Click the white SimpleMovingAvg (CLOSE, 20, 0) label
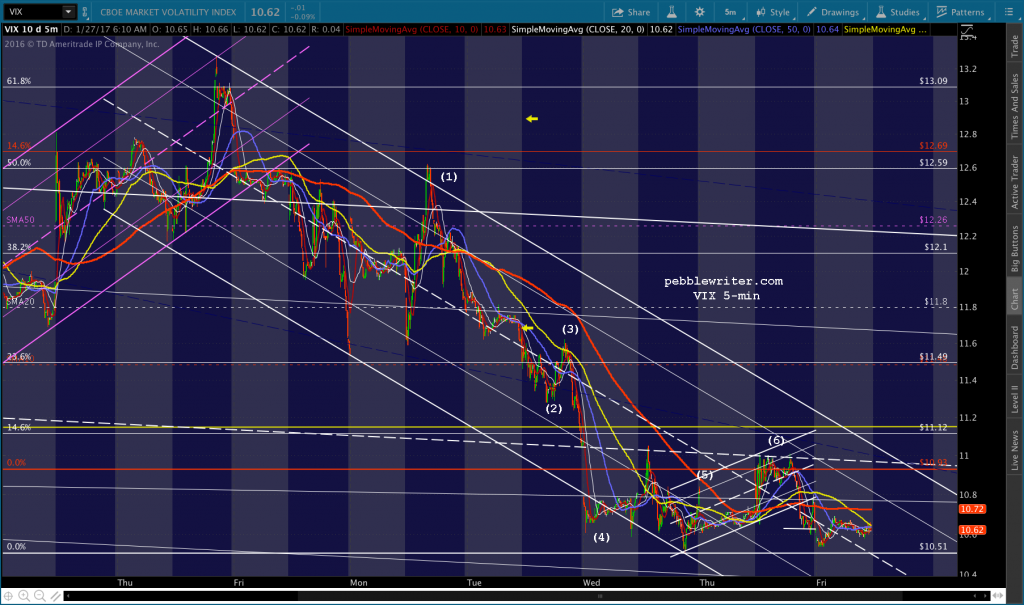This screenshot has width=1024, height=605. coord(578,29)
